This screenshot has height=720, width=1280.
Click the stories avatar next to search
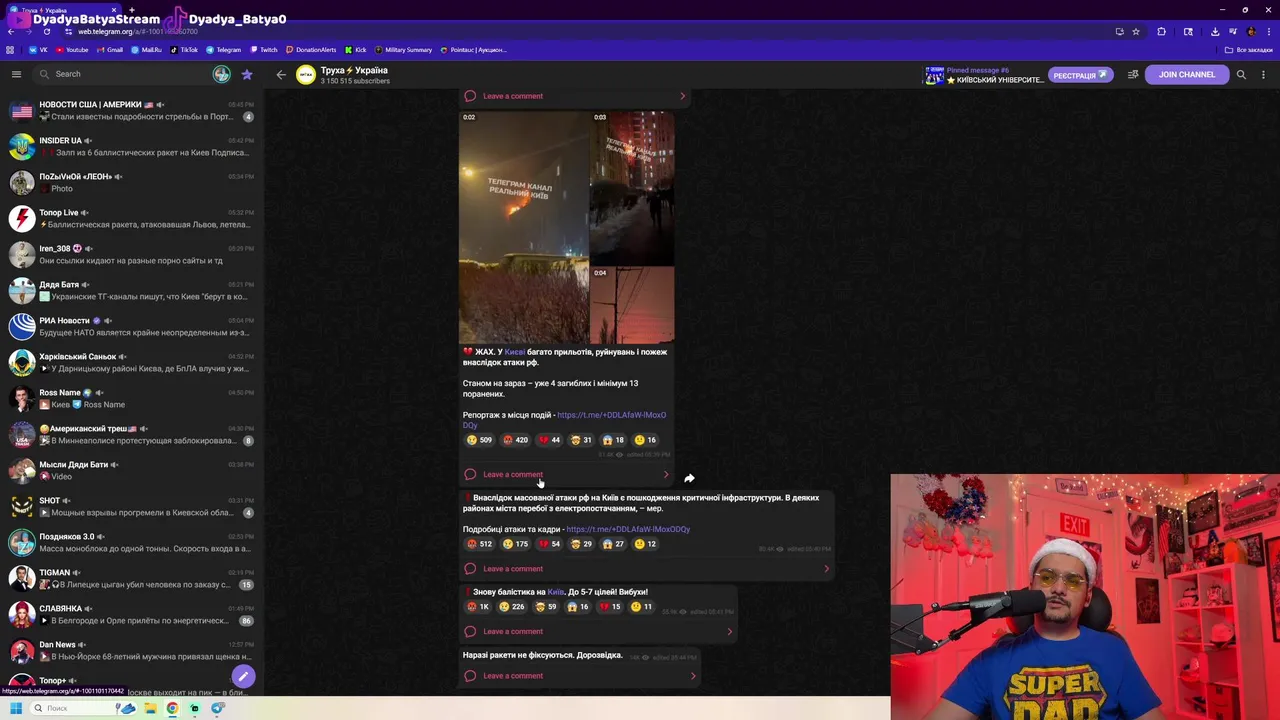tap(222, 74)
